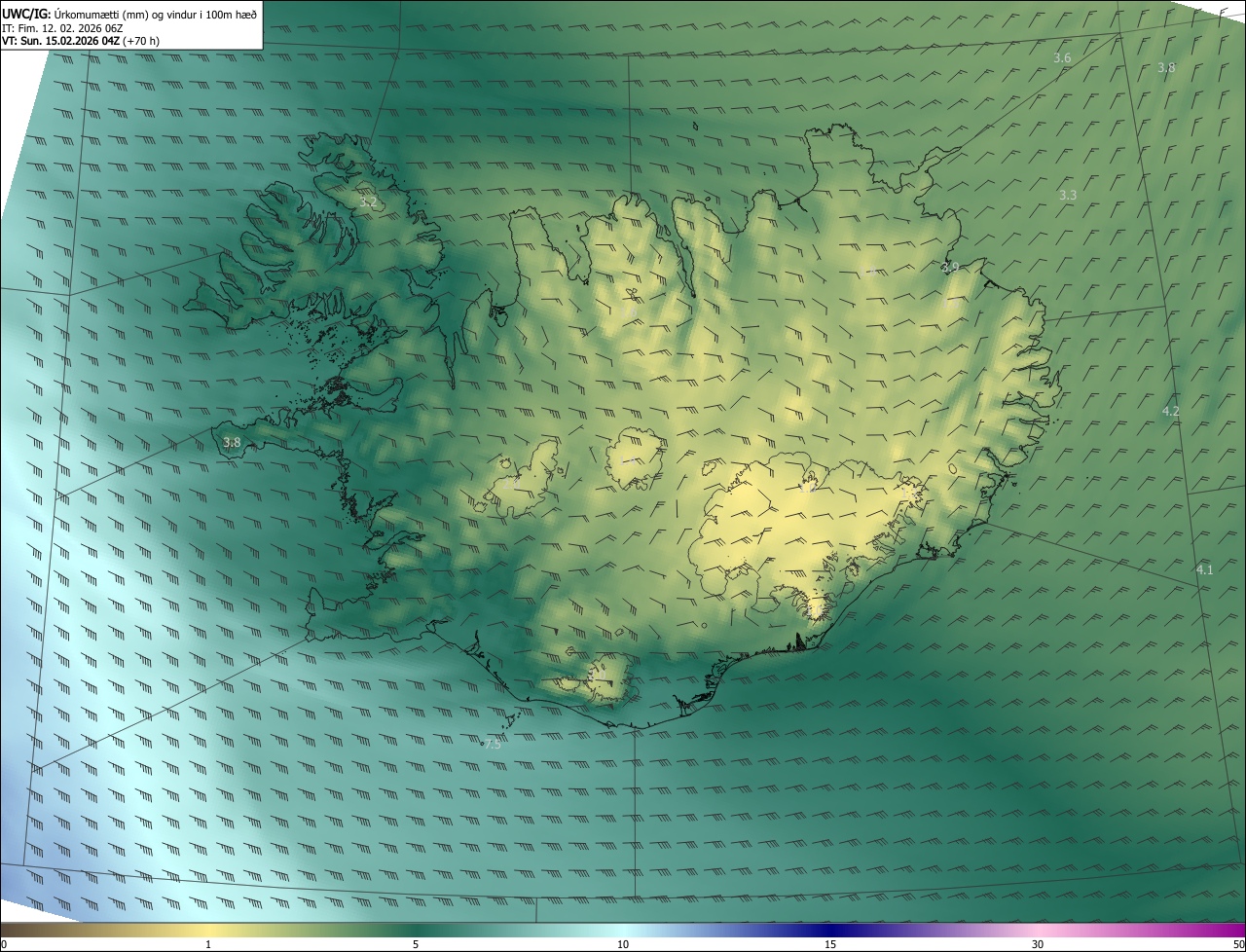Click the '30' tick on the color scale
1246x952 pixels.
tap(1038, 945)
